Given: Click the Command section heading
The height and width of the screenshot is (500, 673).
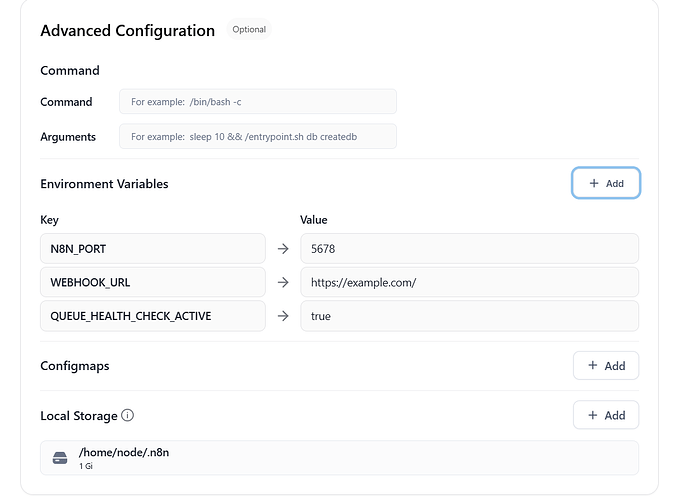Looking at the screenshot, I should tap(70, 70).
